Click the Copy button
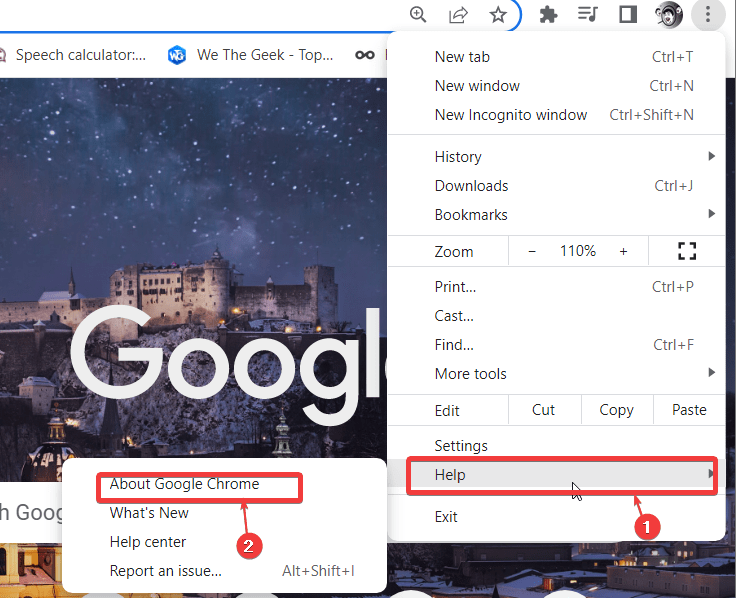 [617, 410]
